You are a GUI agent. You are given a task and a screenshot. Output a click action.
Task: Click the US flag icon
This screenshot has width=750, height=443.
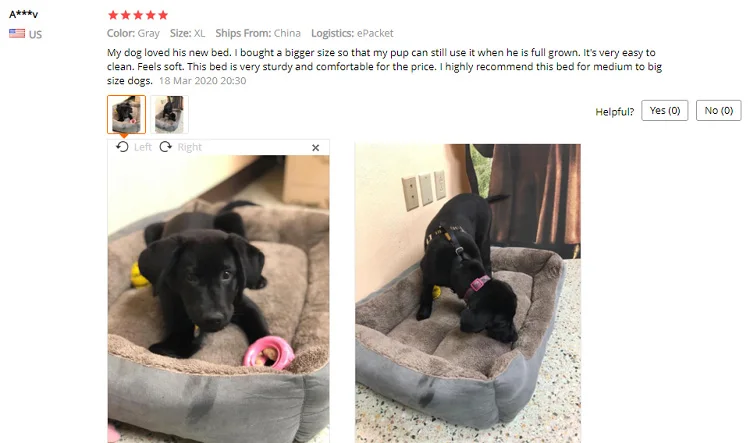tap(17, 33)
